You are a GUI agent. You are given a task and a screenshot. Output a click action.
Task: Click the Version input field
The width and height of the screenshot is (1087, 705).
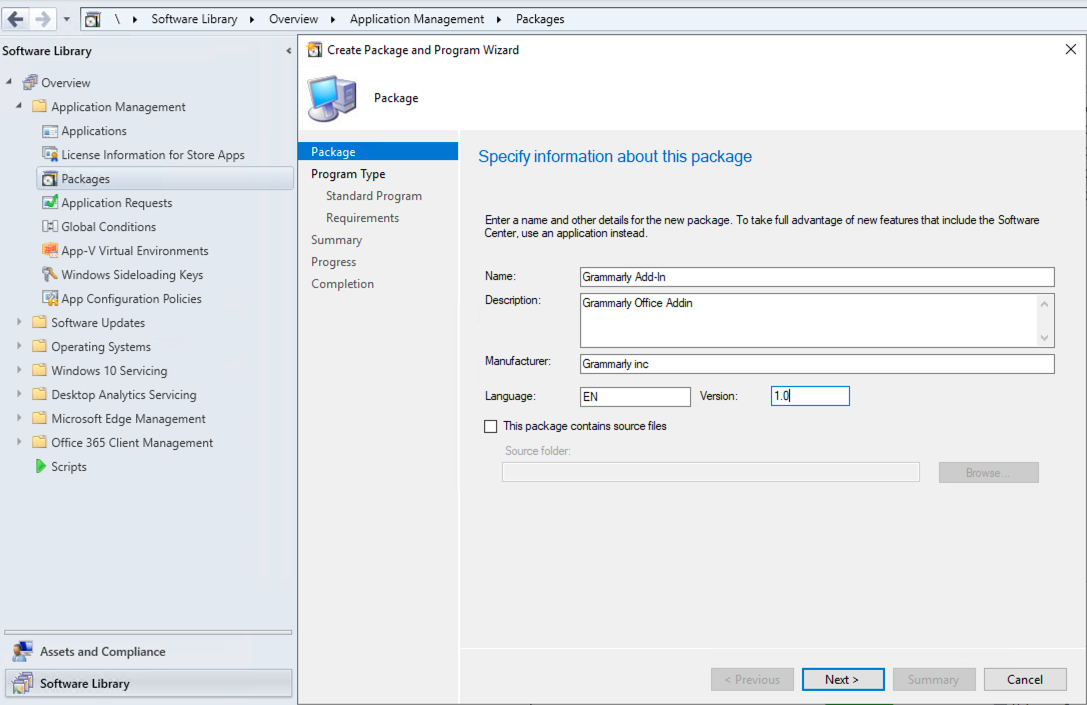click(810, 396)
